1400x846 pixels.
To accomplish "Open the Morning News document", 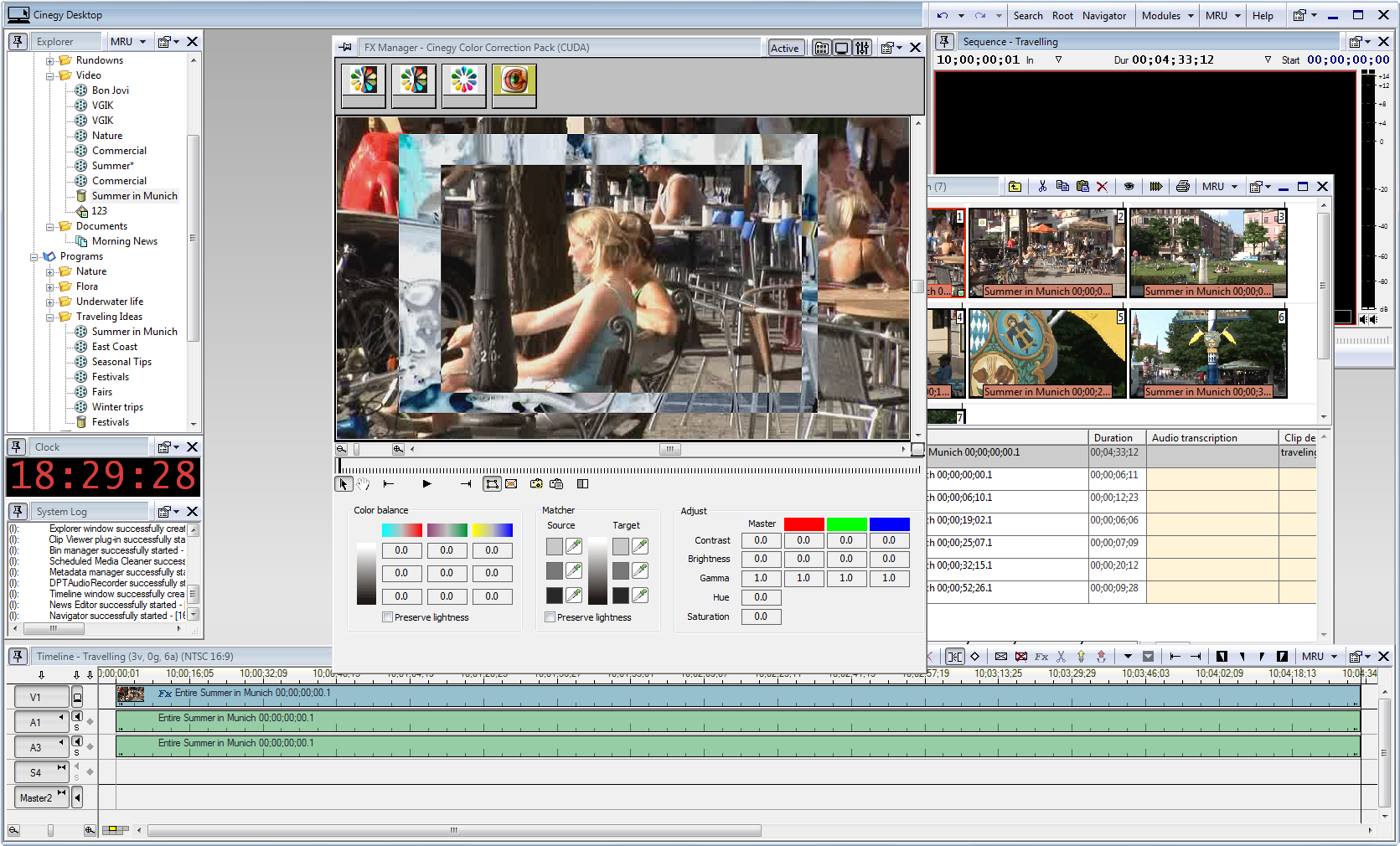I will pyautogui.click(x=124, y=241).
